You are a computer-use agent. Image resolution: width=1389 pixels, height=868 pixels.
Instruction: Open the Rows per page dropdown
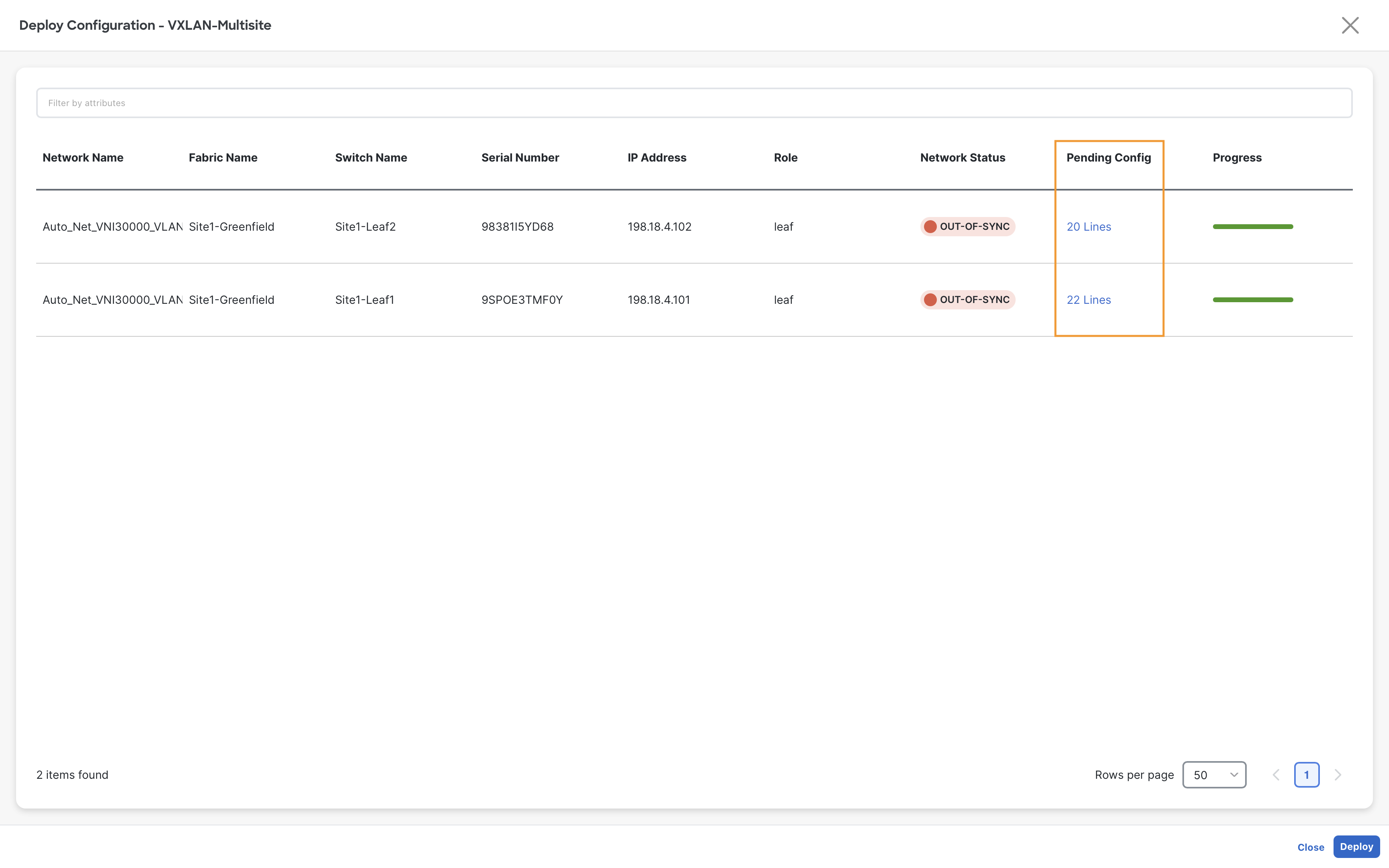pyautogui.click(x=1214, y=775)
